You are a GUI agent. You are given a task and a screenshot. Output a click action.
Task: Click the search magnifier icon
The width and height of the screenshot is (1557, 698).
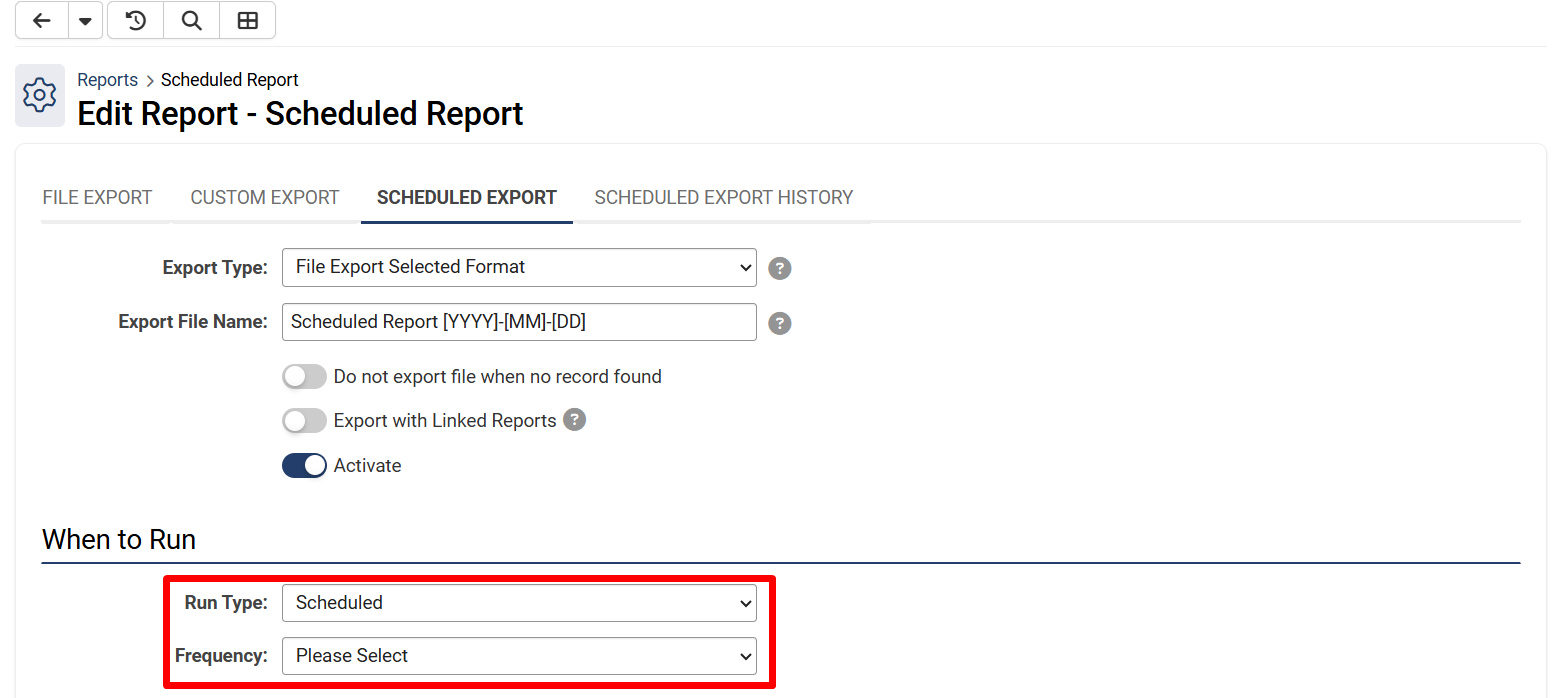(192, 21)
